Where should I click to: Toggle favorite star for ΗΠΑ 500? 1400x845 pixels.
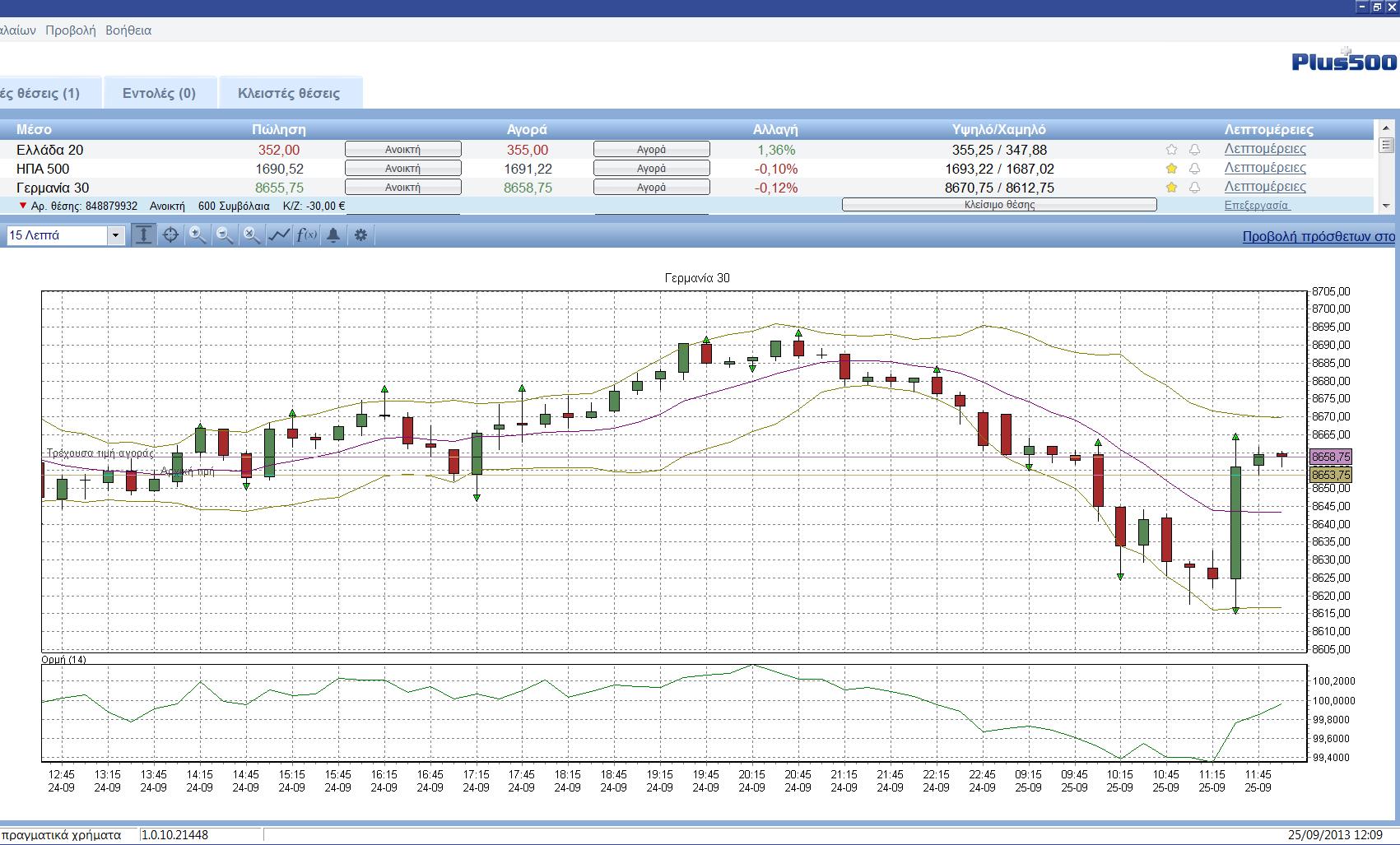coord(1171,169)
